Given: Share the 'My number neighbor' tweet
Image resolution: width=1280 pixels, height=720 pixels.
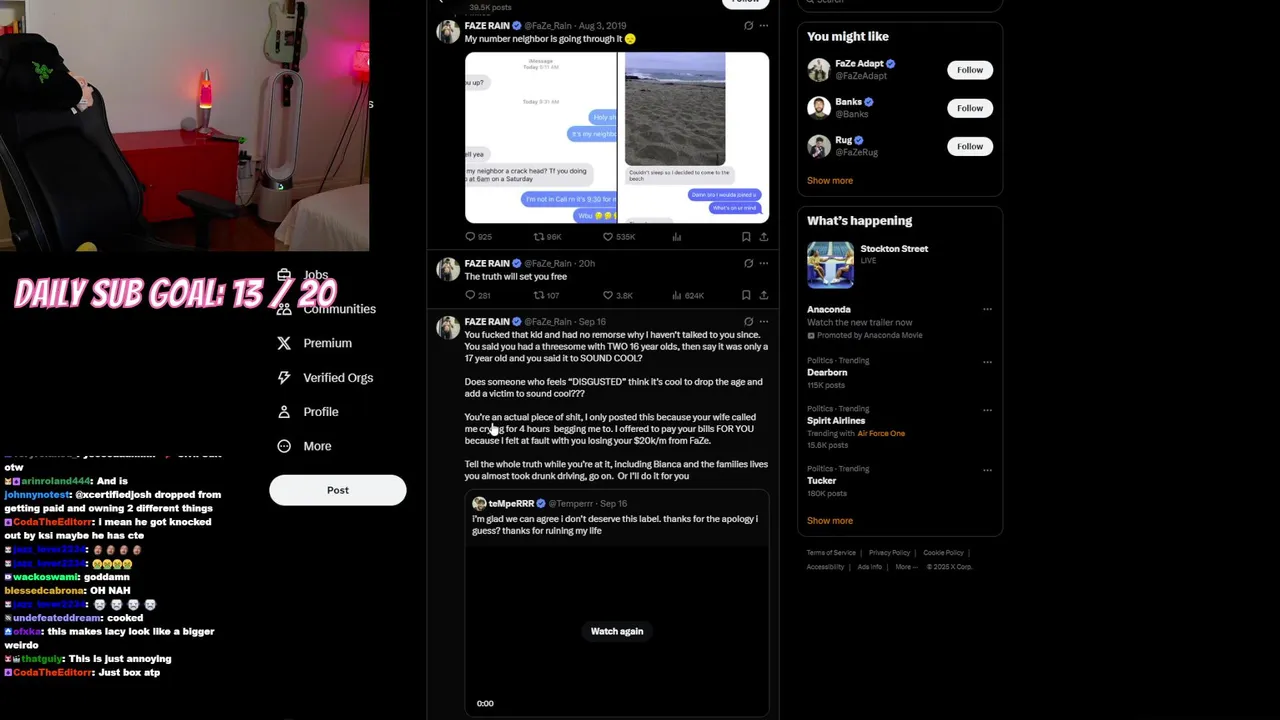Looking at the screenshot, I should (764, 237).
